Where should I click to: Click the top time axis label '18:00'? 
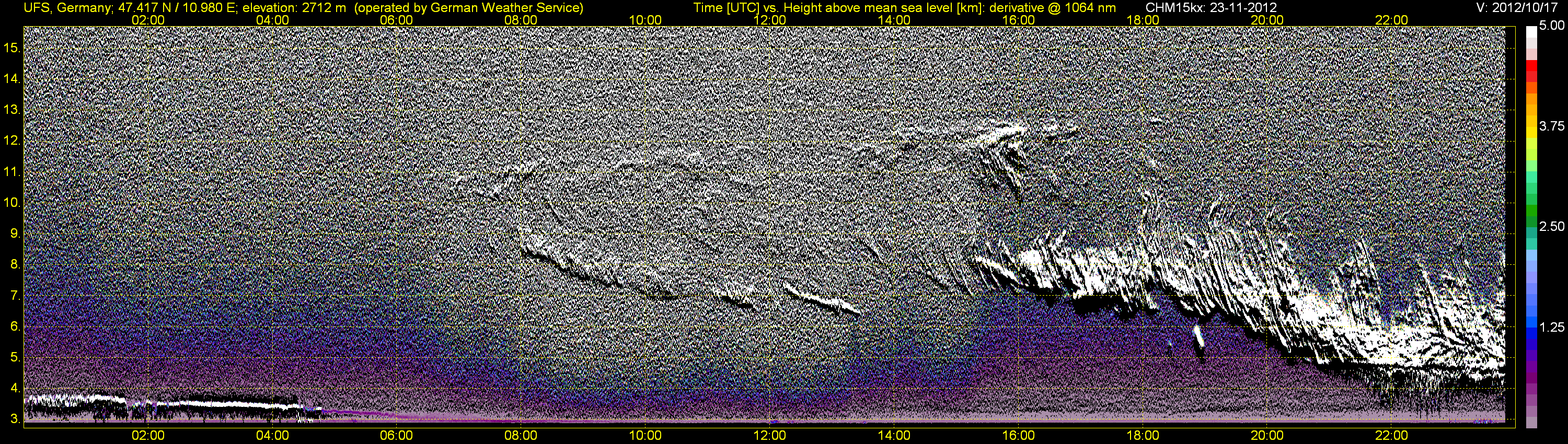click(x=1143, y=20)
